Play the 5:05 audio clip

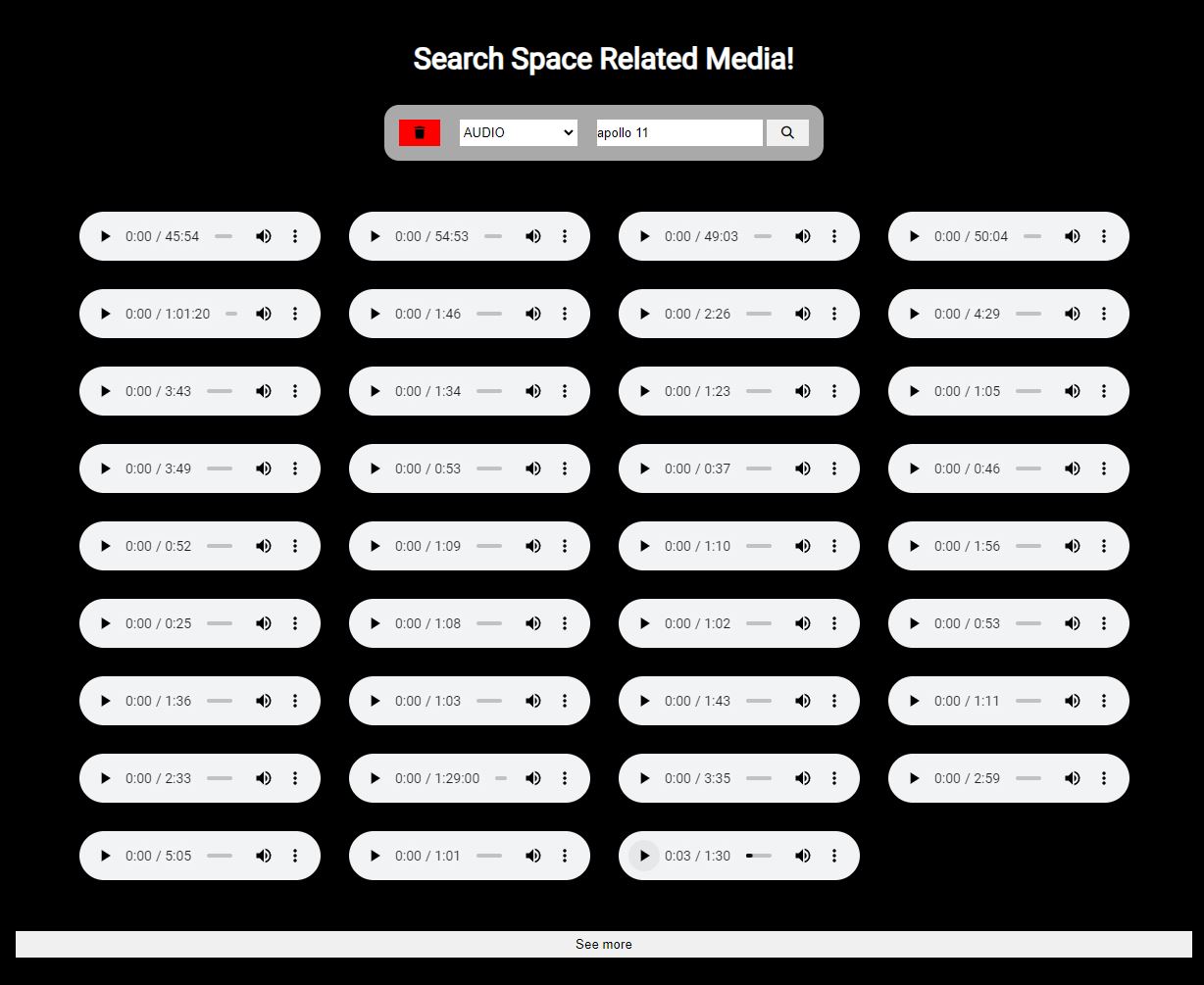(105, 856)
